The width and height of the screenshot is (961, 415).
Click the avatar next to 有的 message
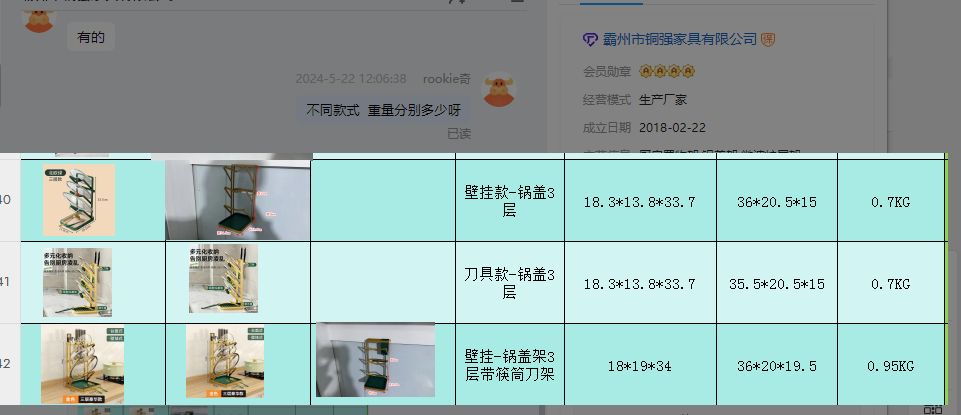[39, 20]
